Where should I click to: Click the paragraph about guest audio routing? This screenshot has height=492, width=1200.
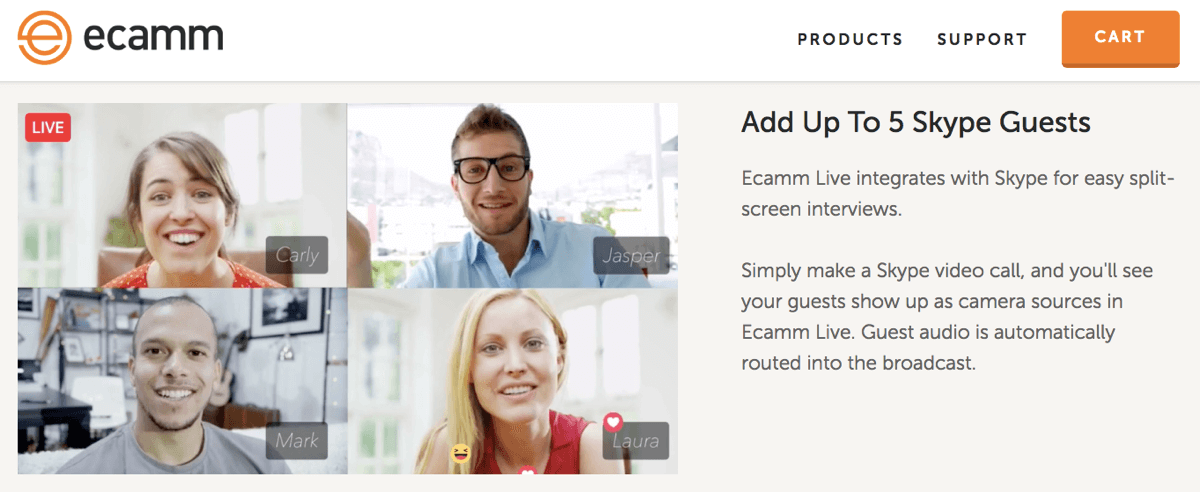pos(928,317)
